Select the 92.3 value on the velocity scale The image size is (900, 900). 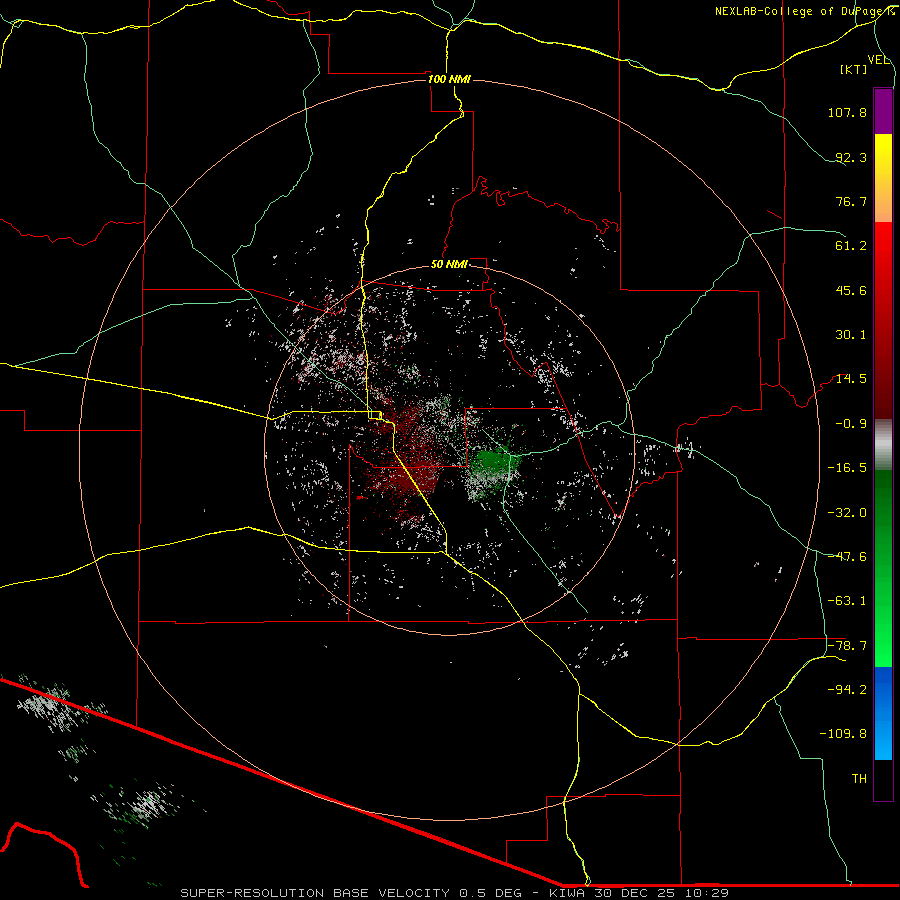(851, 157)
